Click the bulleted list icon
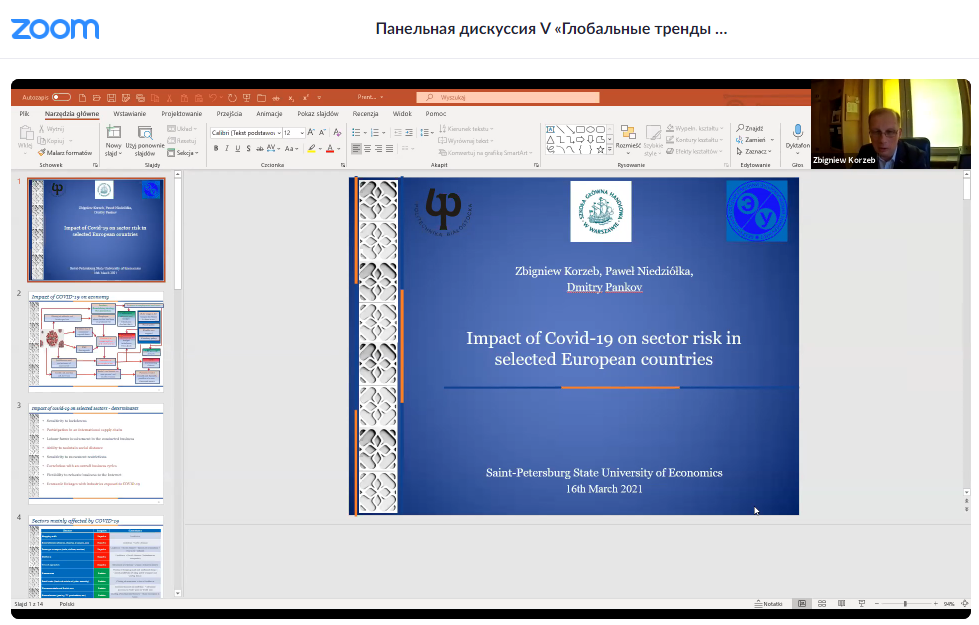The width and height of the screenshot is (979, 625). (x=357, y=131)
